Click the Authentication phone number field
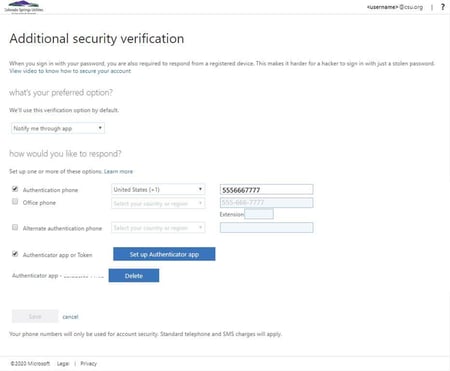Screen dimensions: 450x371 click(267, 190)
